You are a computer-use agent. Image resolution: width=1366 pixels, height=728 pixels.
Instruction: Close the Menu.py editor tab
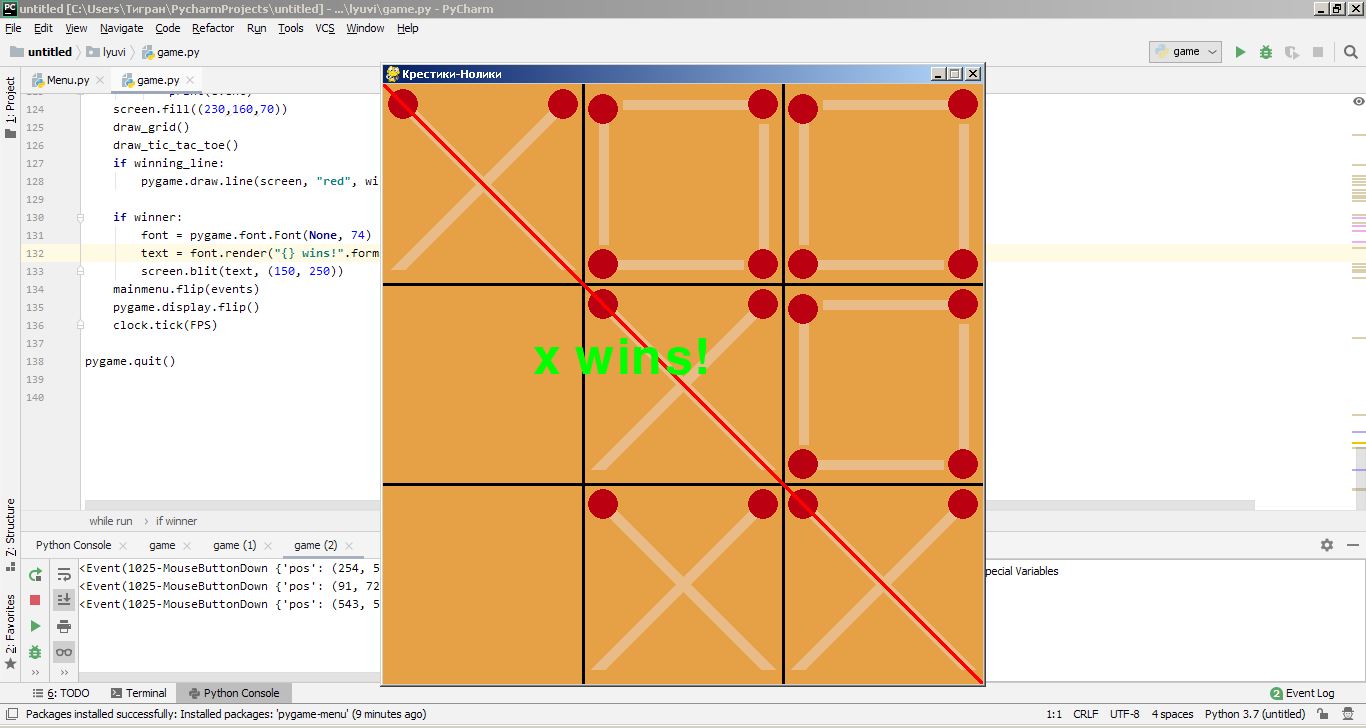coord(100,80)
